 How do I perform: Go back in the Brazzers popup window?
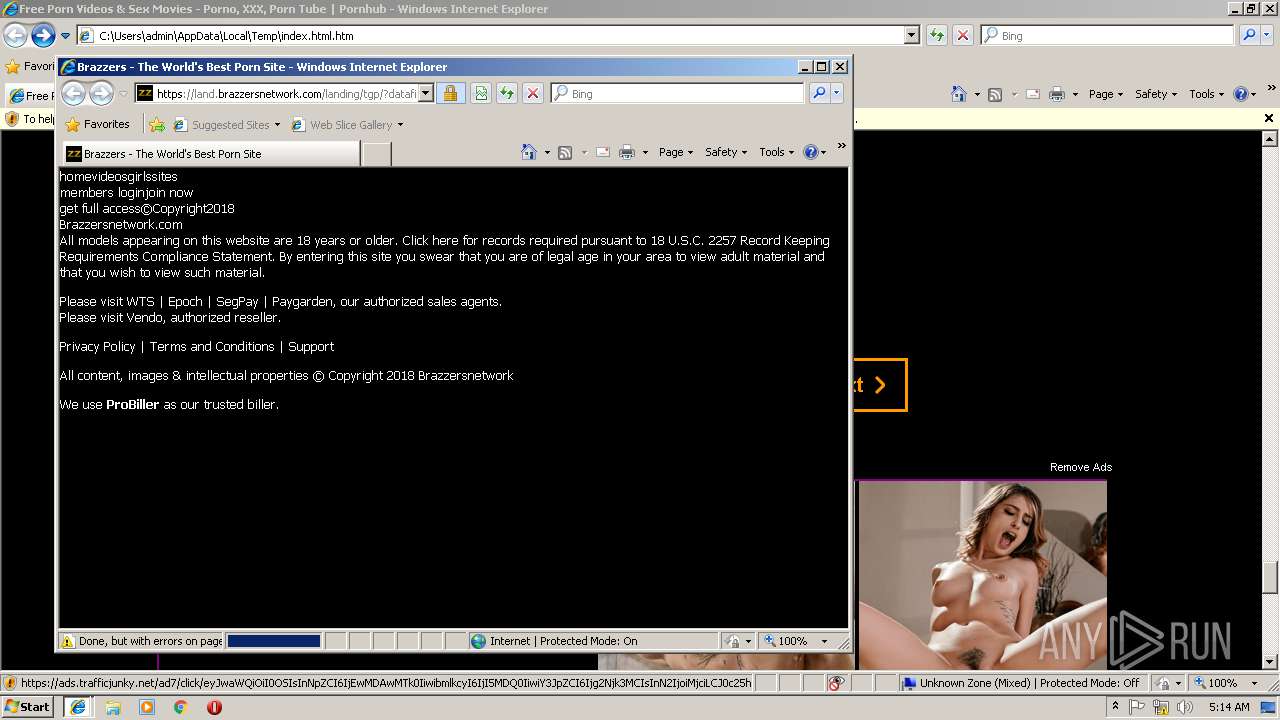73,93
